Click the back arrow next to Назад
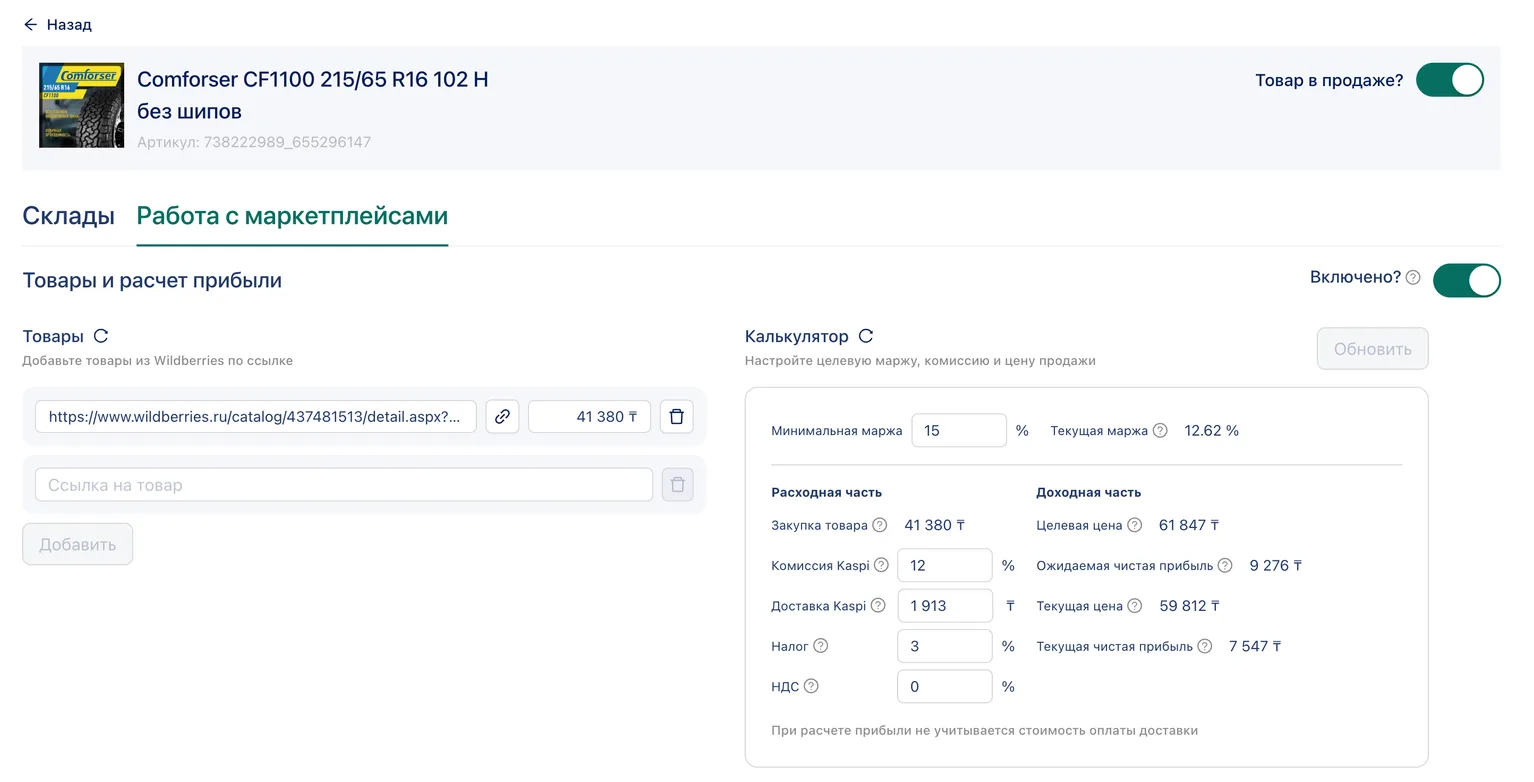Image resolution: width=1534 pixels, height=782 pixels. (x=30, y=24)
